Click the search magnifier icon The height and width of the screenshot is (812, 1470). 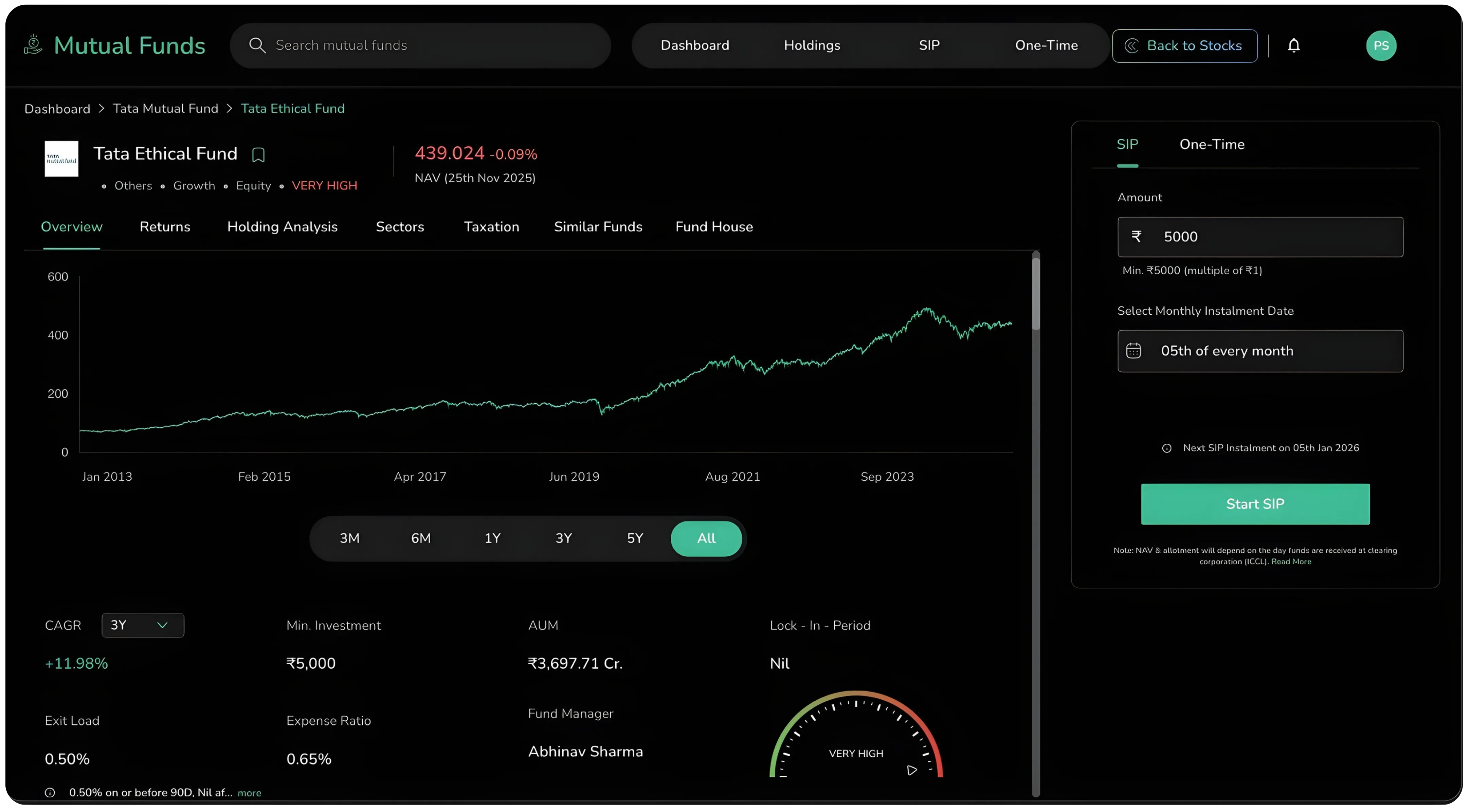click(257, 45)
